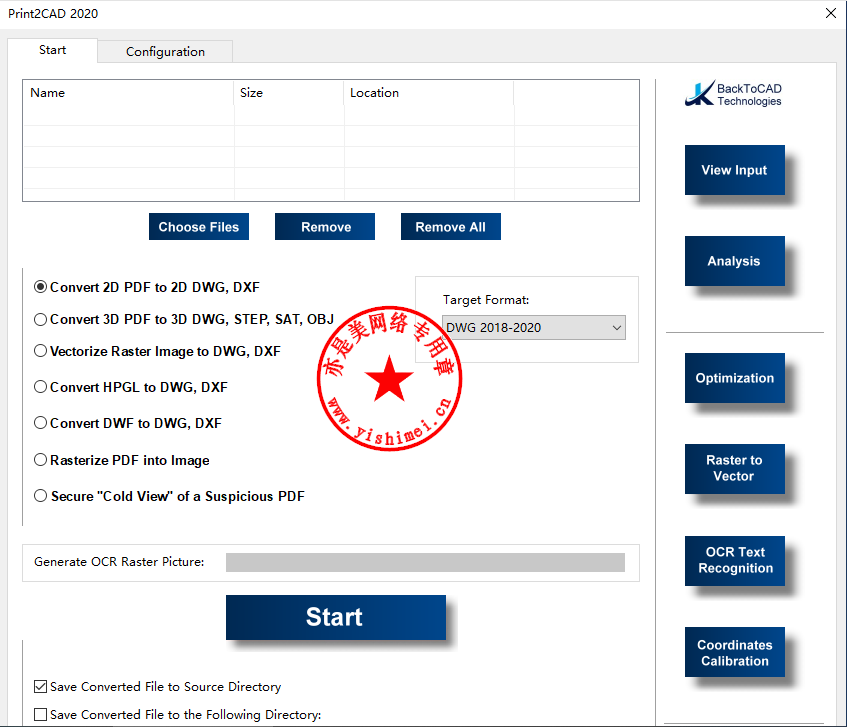
Task: Switch to the Configuration tab
Action: click(165, 52)
